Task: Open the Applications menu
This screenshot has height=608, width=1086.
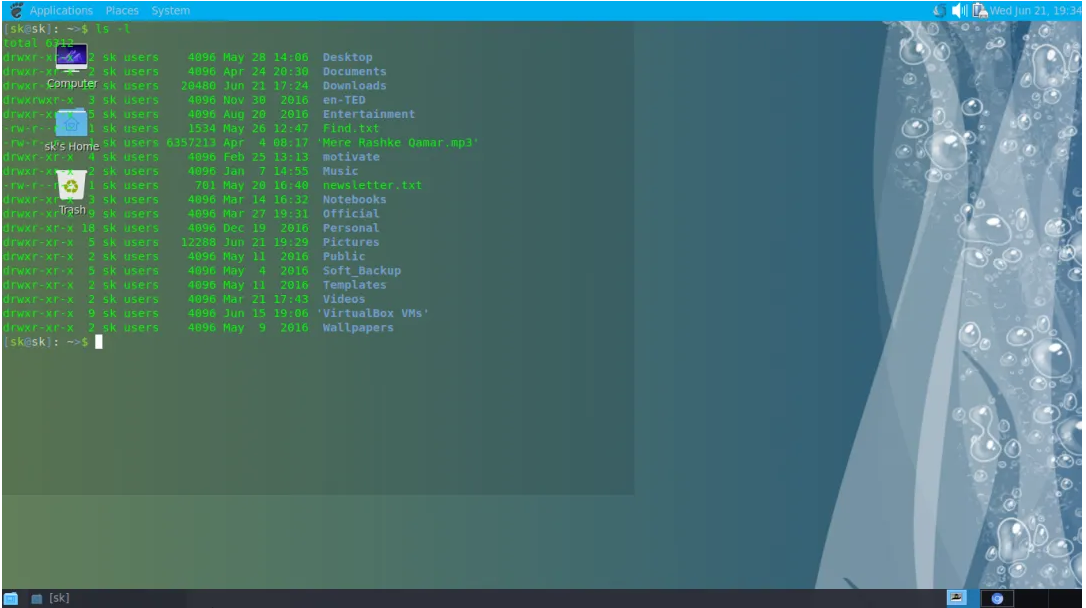Action: point(62,10)
